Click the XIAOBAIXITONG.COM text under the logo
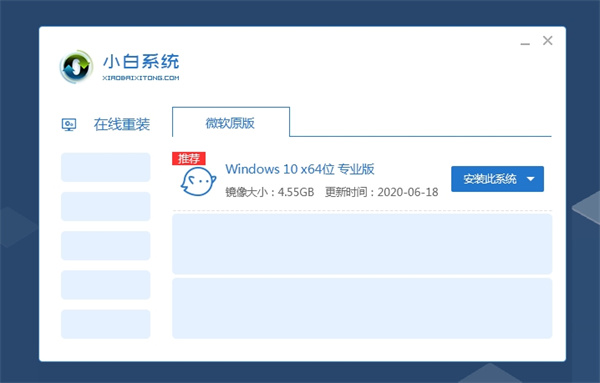The width and height of the screenshot is (600, 383). 141,78
